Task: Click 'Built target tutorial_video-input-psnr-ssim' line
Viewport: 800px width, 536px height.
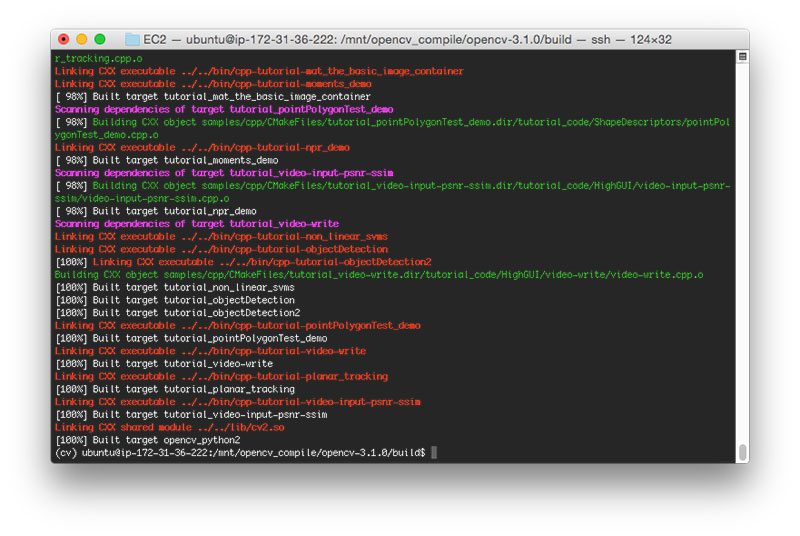Action: (191, 414)
